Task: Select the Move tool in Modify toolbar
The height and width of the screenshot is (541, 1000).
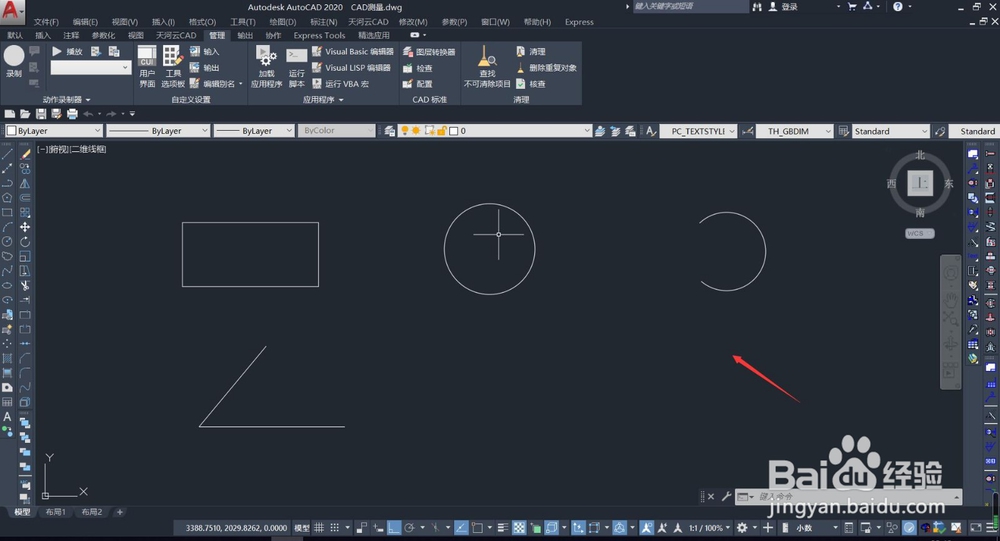Action: pyautogui.click(x=25, y=226)
